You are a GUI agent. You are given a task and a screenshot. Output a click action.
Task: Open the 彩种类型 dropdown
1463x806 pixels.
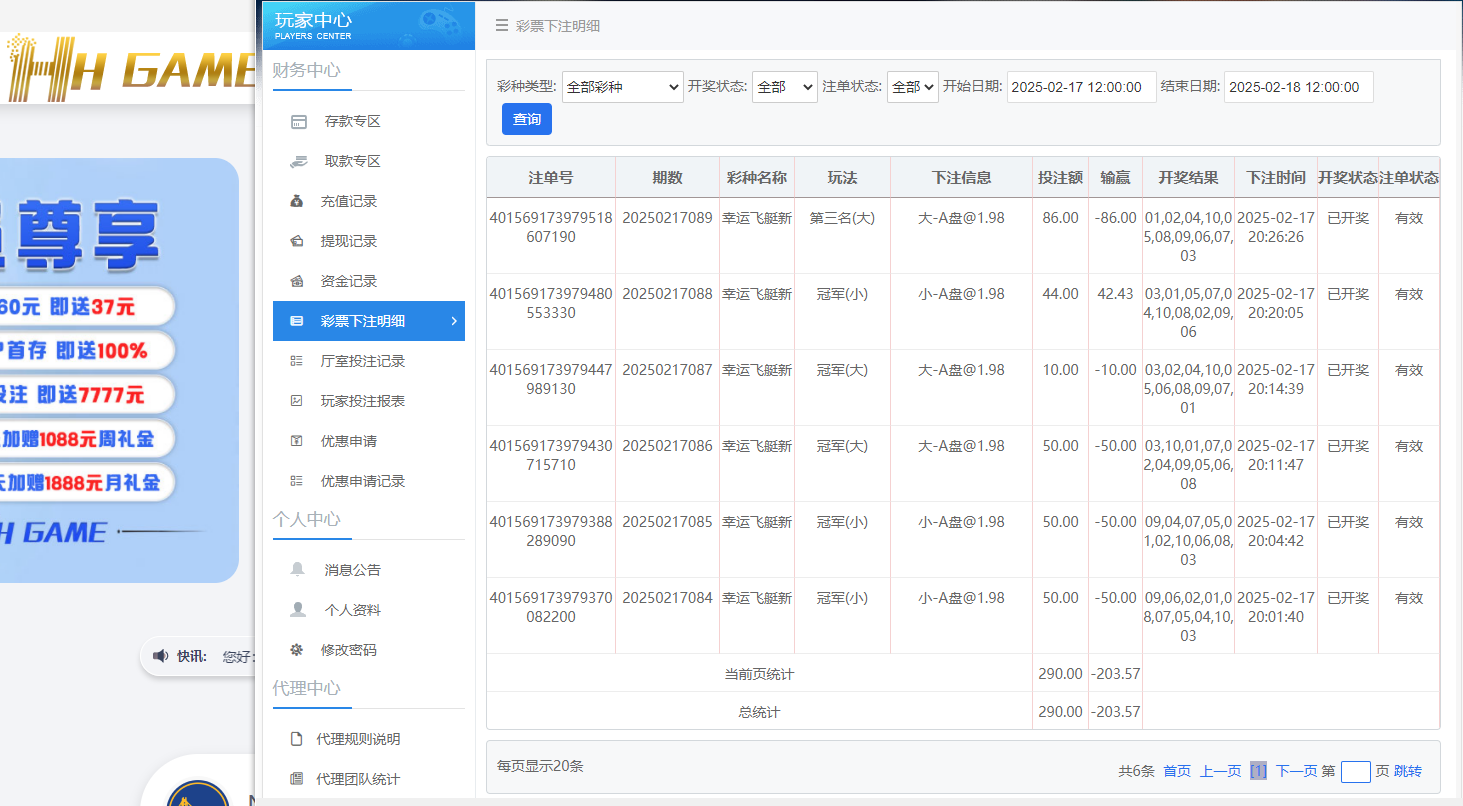(x=622, y=87)
